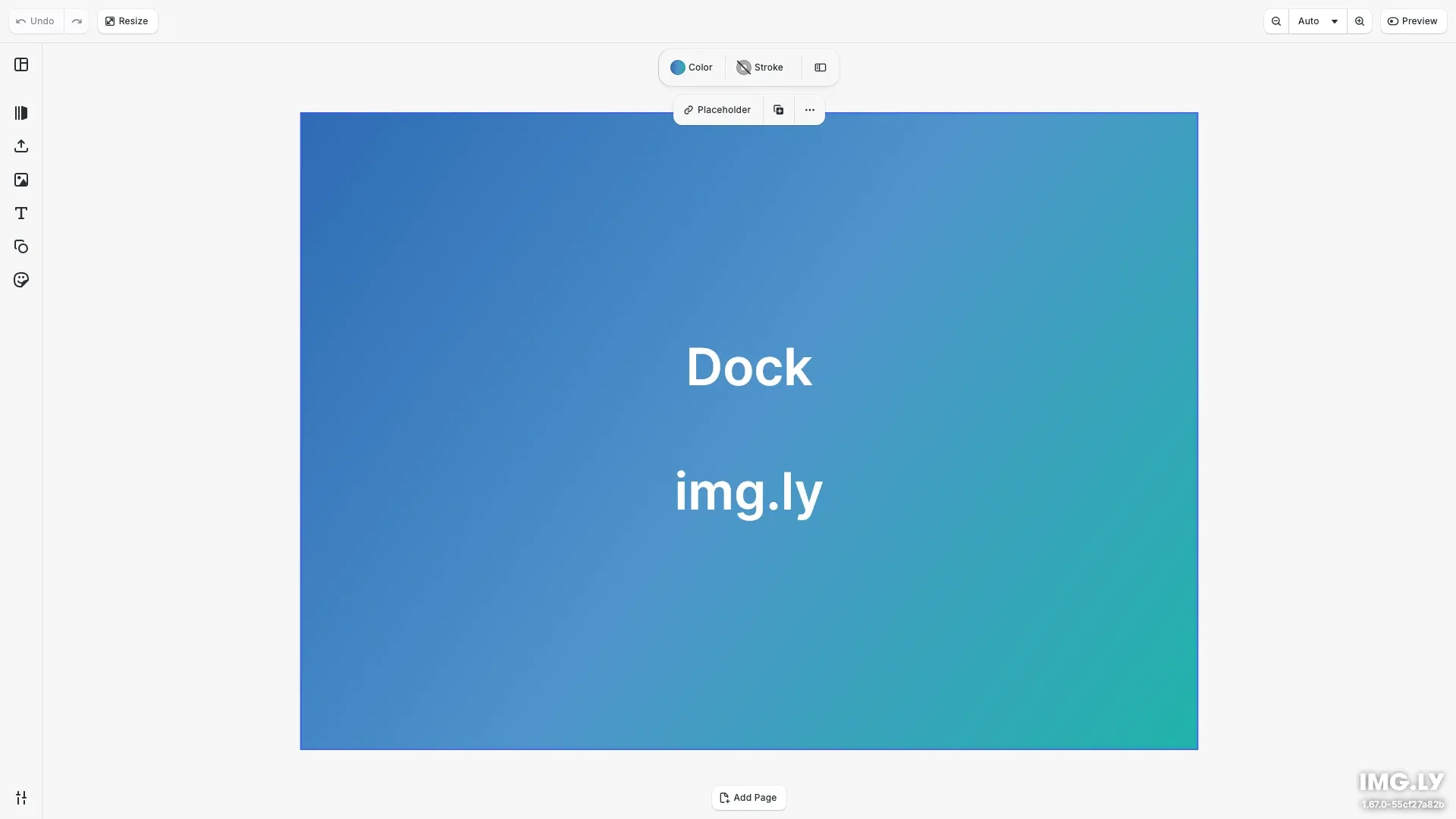The width and height of the screenshot is (1456, 819).
Task: Open the Images library panel
Action: click(20, 179)
